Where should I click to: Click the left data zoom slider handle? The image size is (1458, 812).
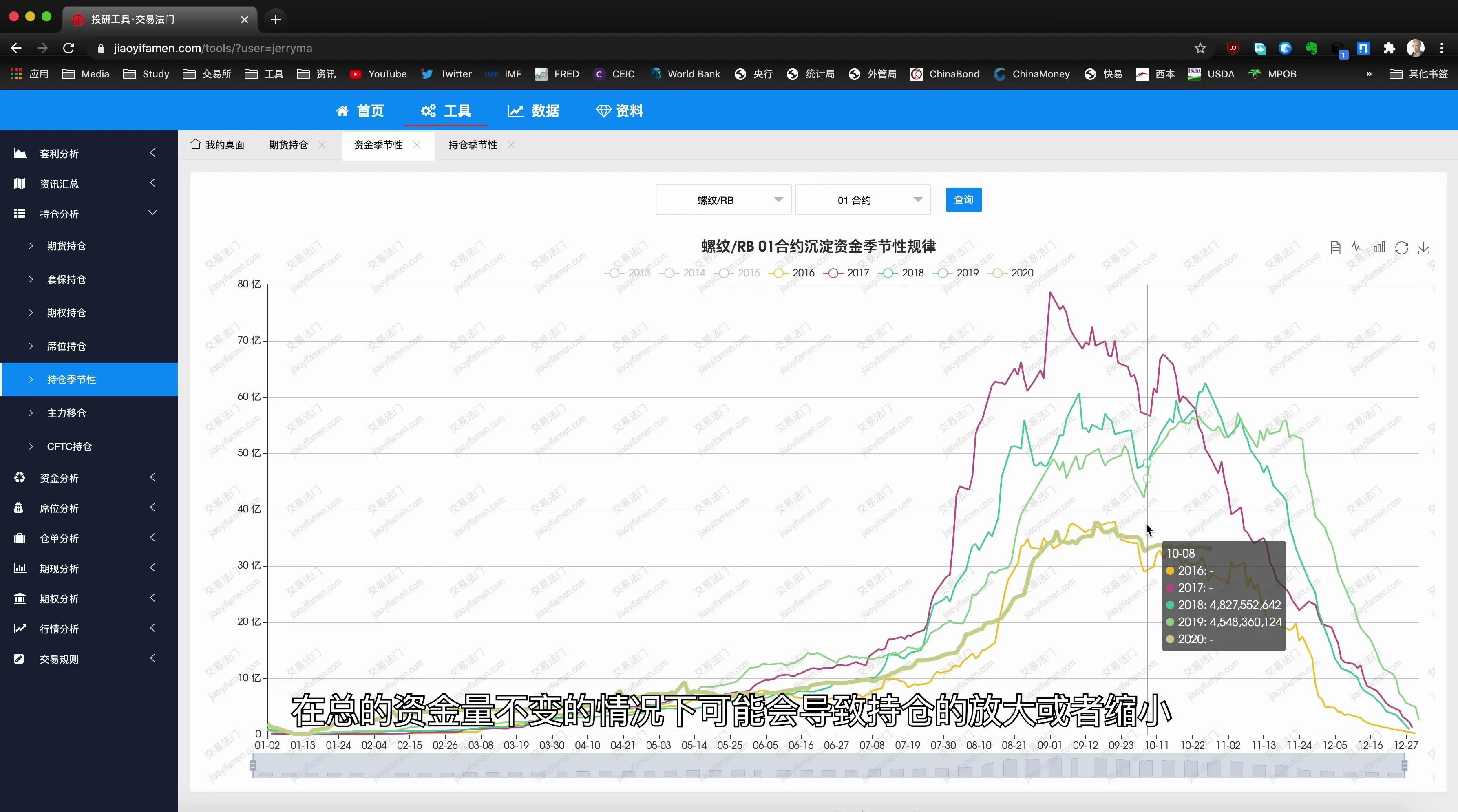click(253, 766)
